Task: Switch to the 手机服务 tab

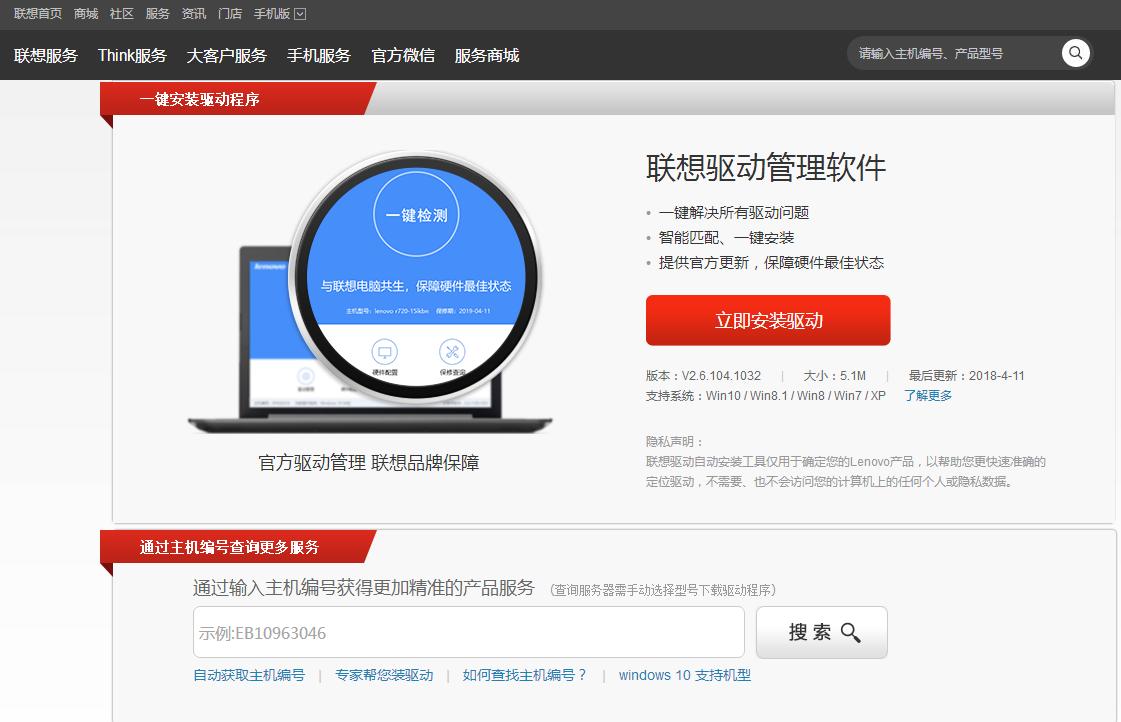Action: [318, 55]
